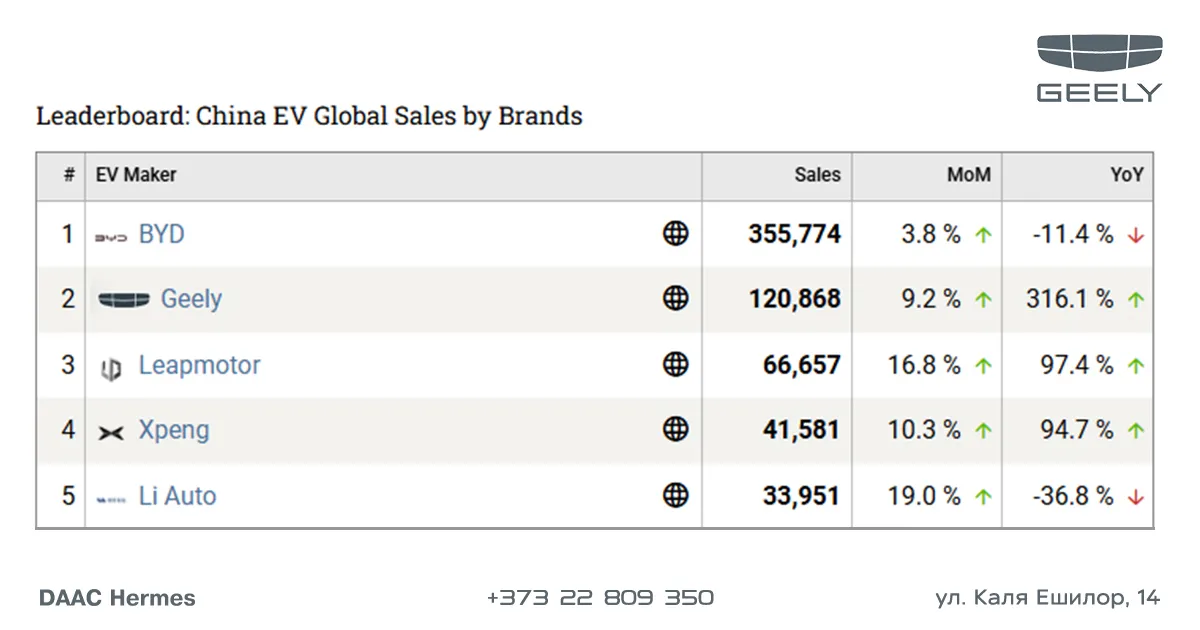Screen dimensions: 1200x630
Task: Click the DAAC Hermes footer text
Action: 117,598
